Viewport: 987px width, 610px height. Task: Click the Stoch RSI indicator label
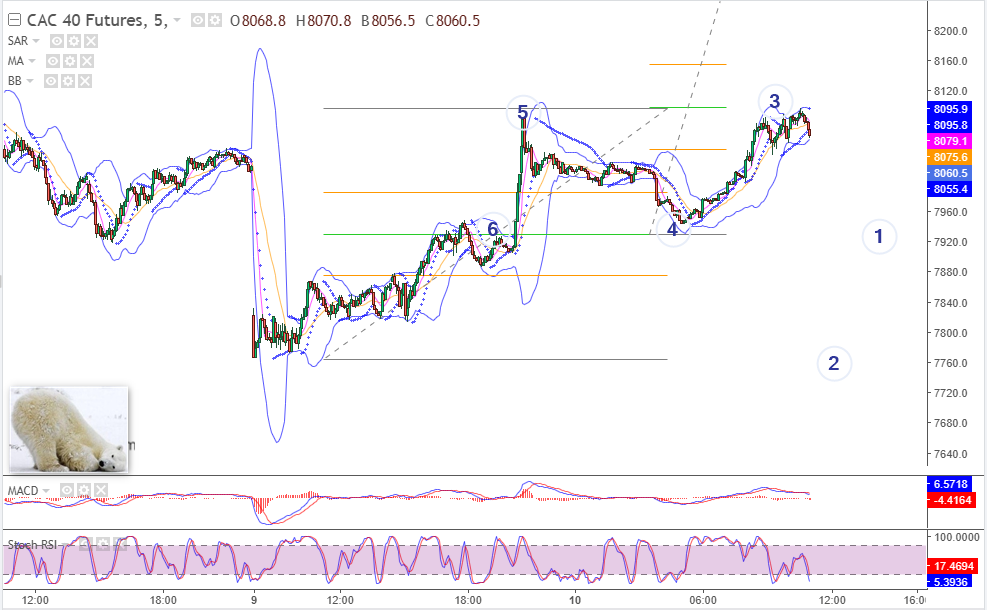coord(34,545)
